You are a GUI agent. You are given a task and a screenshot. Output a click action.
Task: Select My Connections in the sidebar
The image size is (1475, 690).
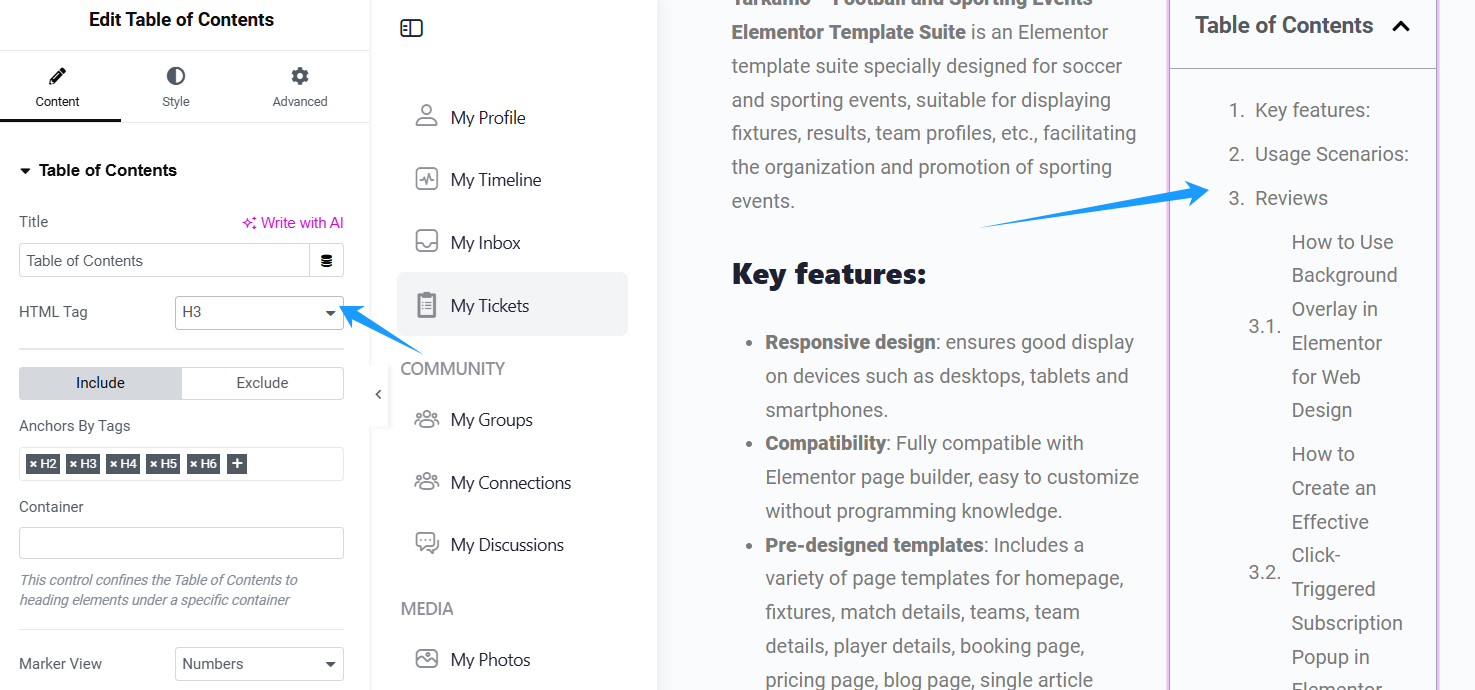[511, 482]
